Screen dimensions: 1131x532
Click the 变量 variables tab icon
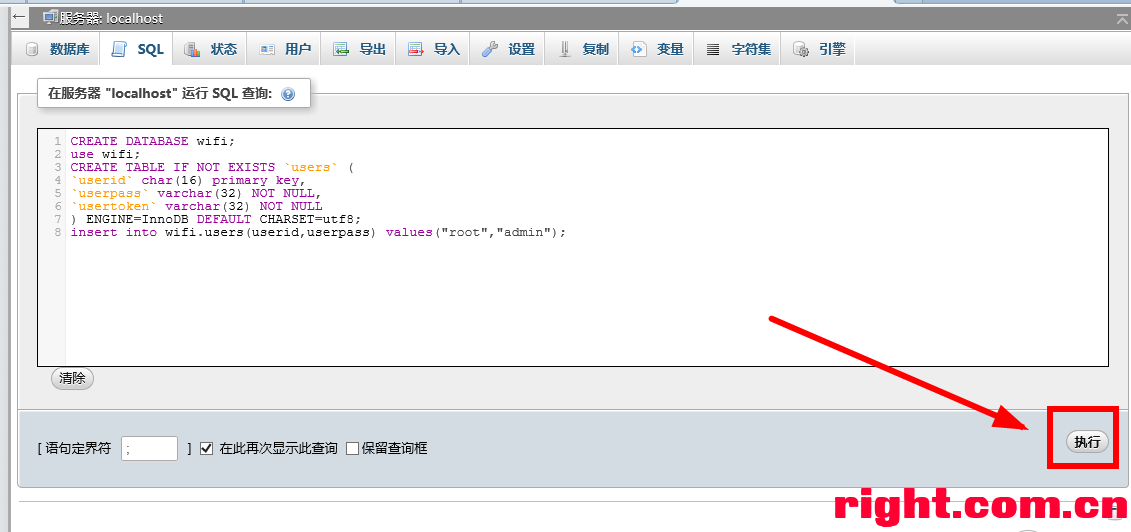coord(638,49)
